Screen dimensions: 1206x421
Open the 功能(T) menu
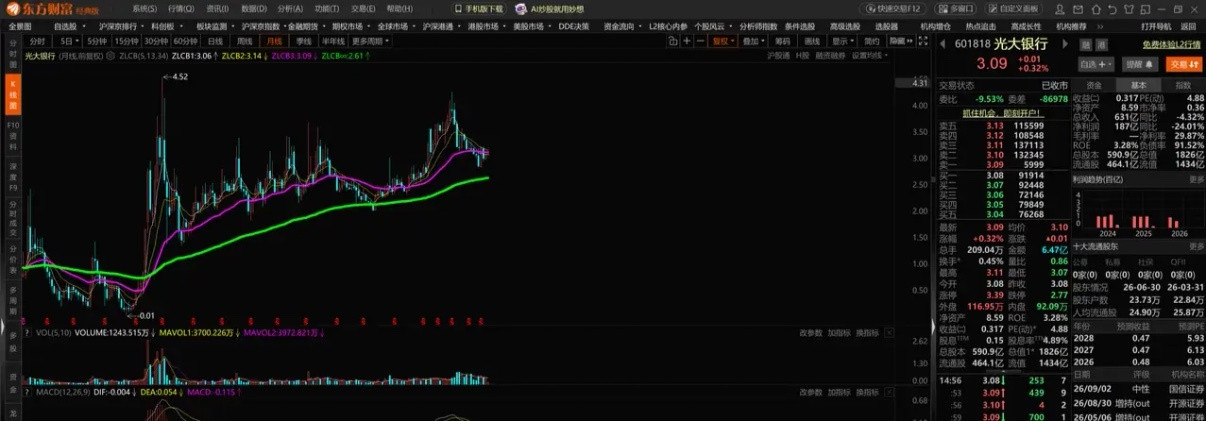tap(326, 8)
